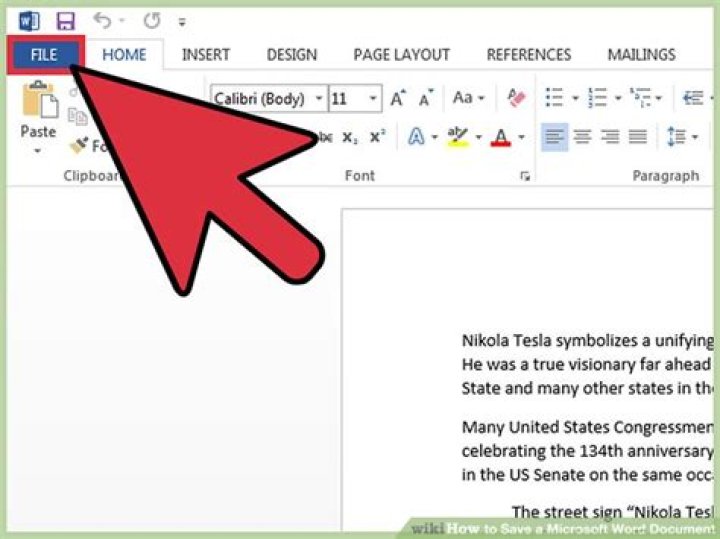
Task: Toggle Center text alignment
Action: click(582, 137)
